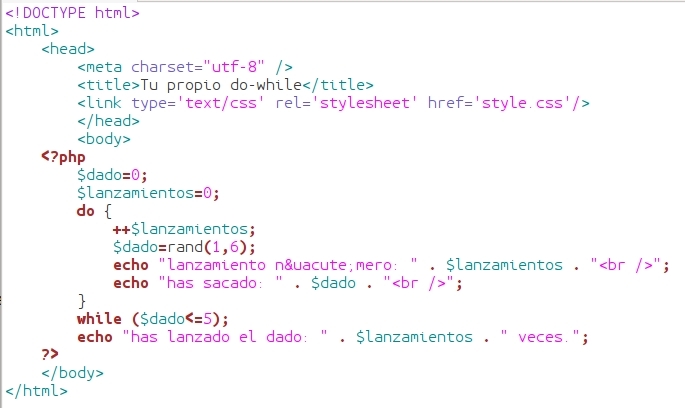Click the '$lanzamientos=0;' line

148,193
